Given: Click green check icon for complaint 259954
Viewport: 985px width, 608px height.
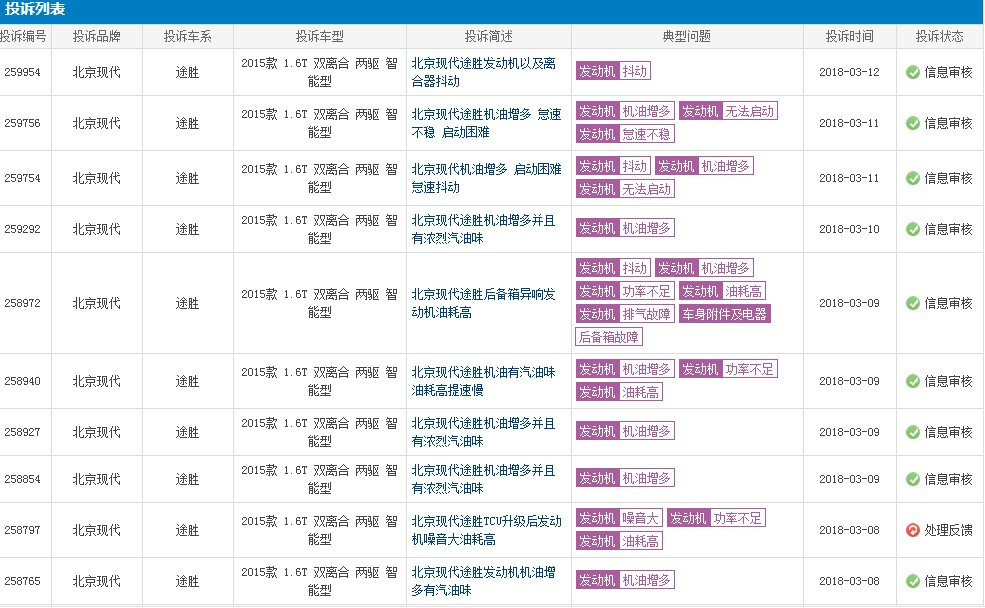Looking at the screenshot, I should point(913,72).
